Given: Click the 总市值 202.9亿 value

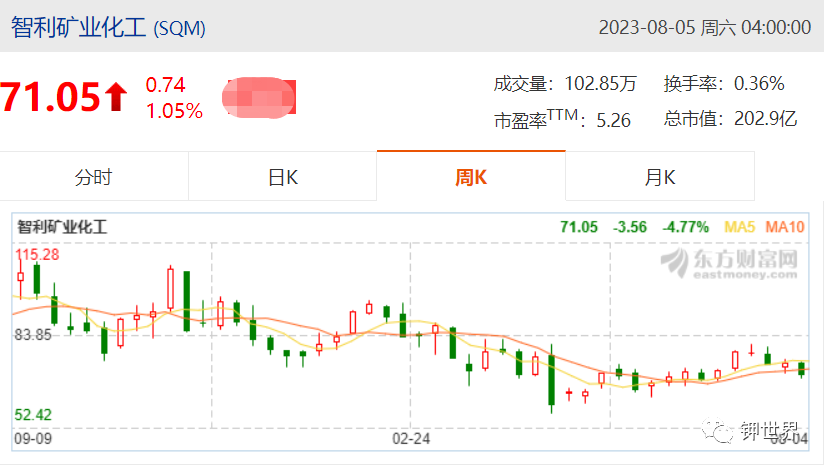Looking at the screenshot, I should pos(765,119).
